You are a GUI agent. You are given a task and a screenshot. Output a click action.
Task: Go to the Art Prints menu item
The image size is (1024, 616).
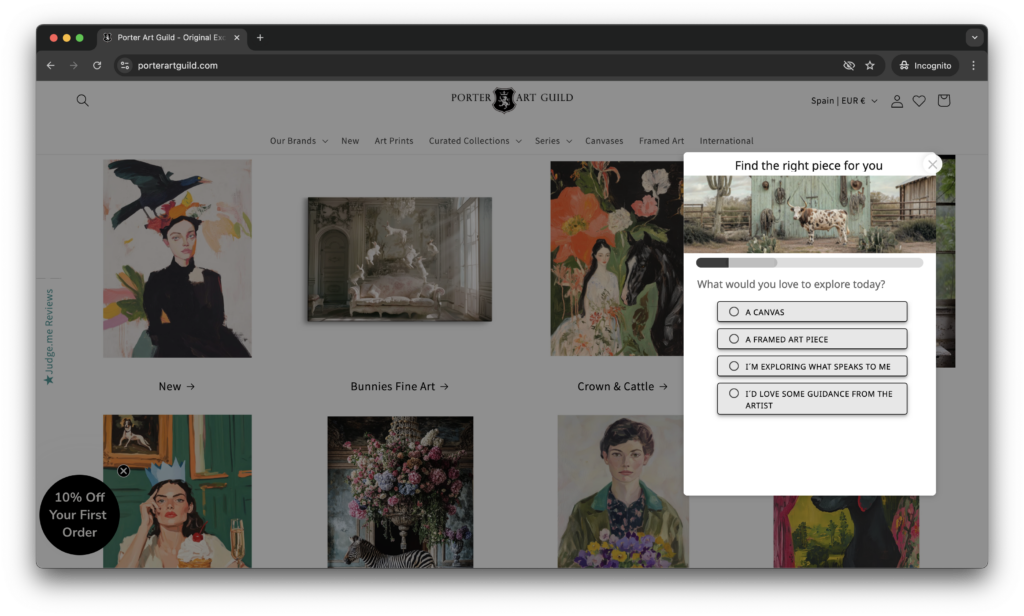[x=394, y=141]
